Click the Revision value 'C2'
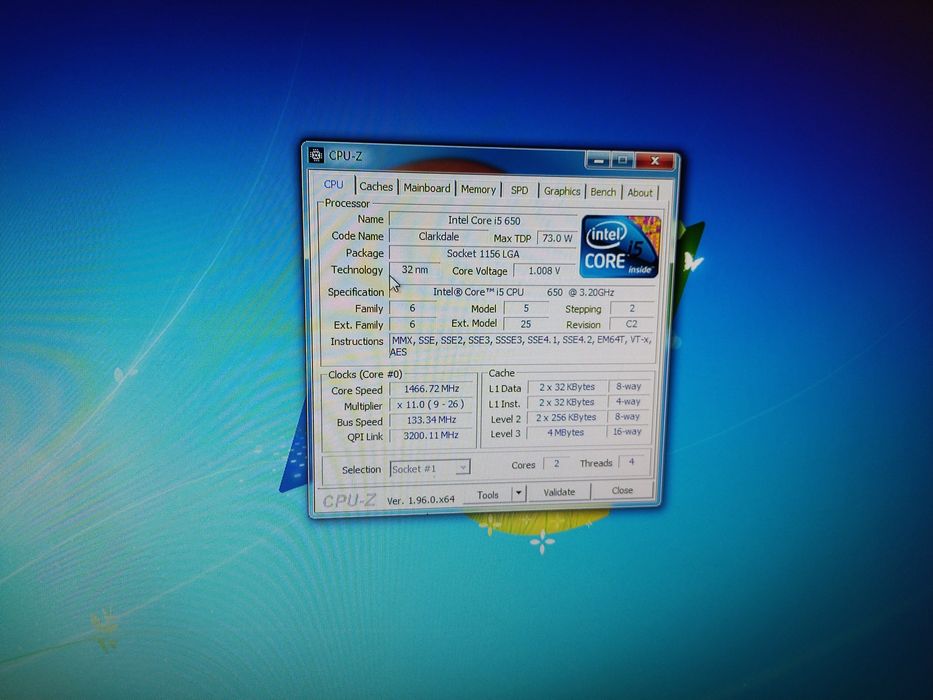This screenshot has width=933, height=700. 631,324
